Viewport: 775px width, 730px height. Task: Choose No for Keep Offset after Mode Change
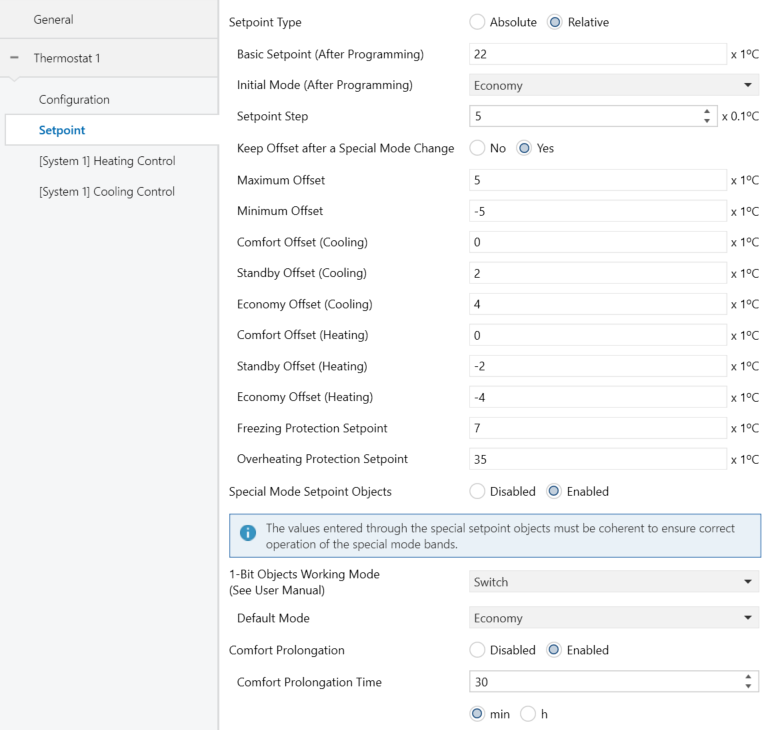point(477,148)
